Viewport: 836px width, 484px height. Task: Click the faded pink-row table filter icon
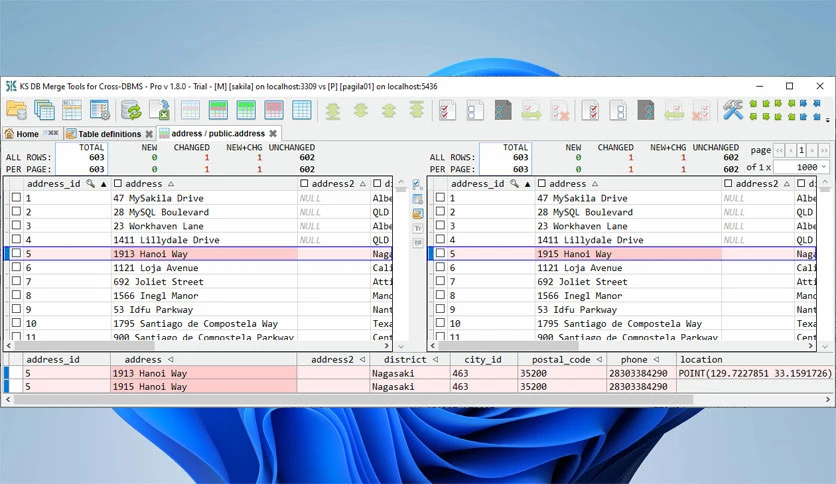click(190, 110)
